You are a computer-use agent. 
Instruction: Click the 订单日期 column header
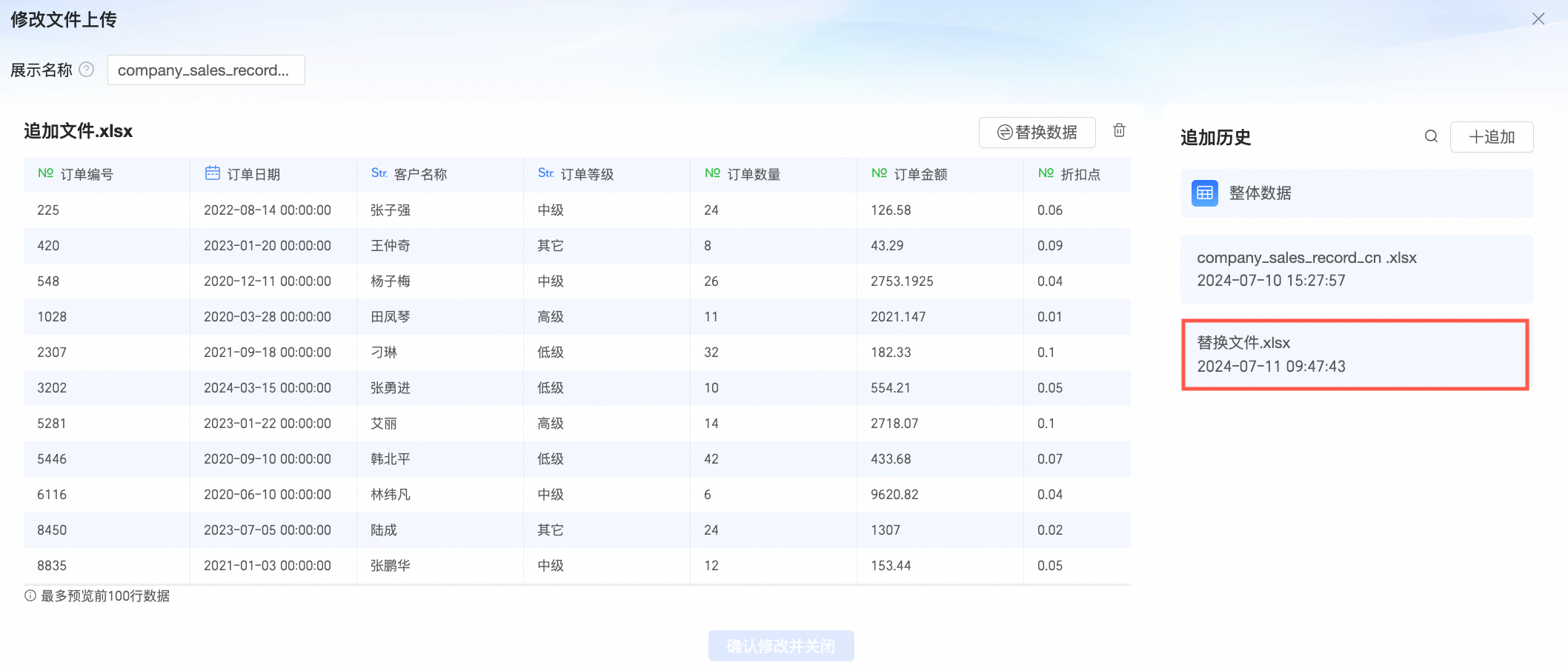273,175
